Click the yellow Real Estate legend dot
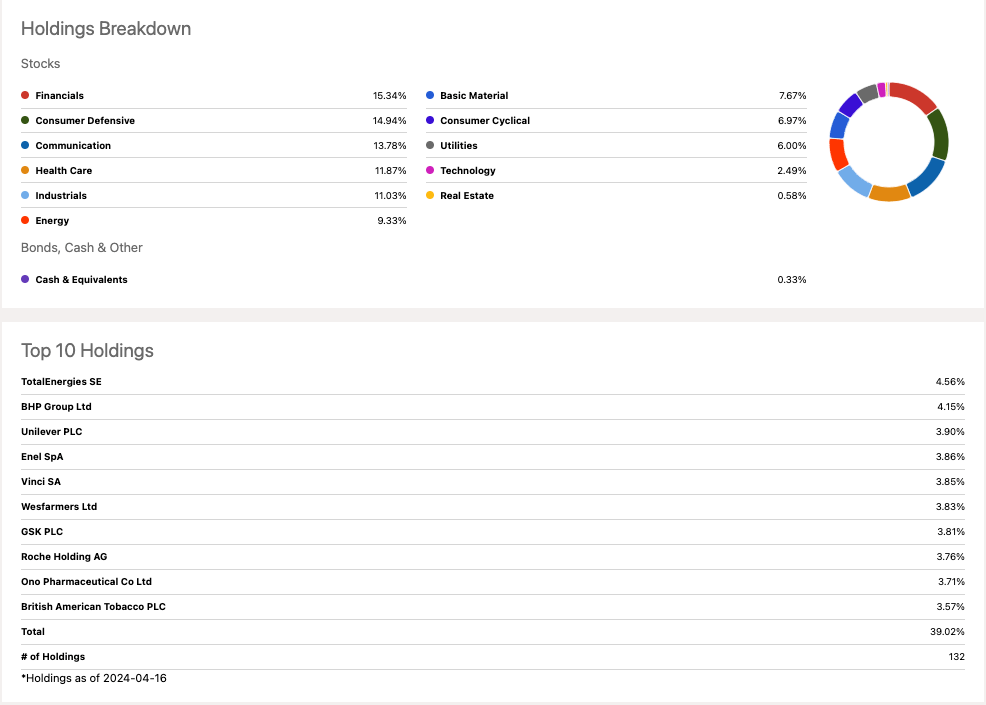Image resolution: width=986 pixels, height=705 pixels. [x=430, y=196]
